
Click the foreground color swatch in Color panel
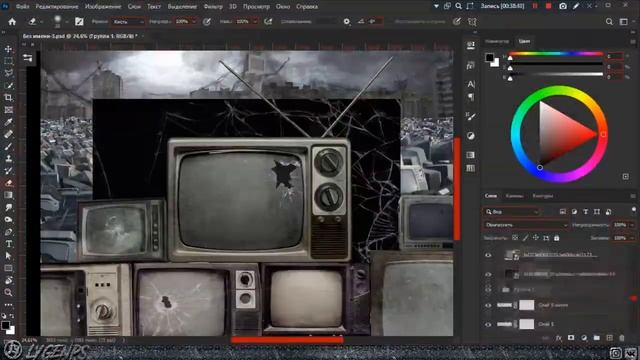coord(489,58)
